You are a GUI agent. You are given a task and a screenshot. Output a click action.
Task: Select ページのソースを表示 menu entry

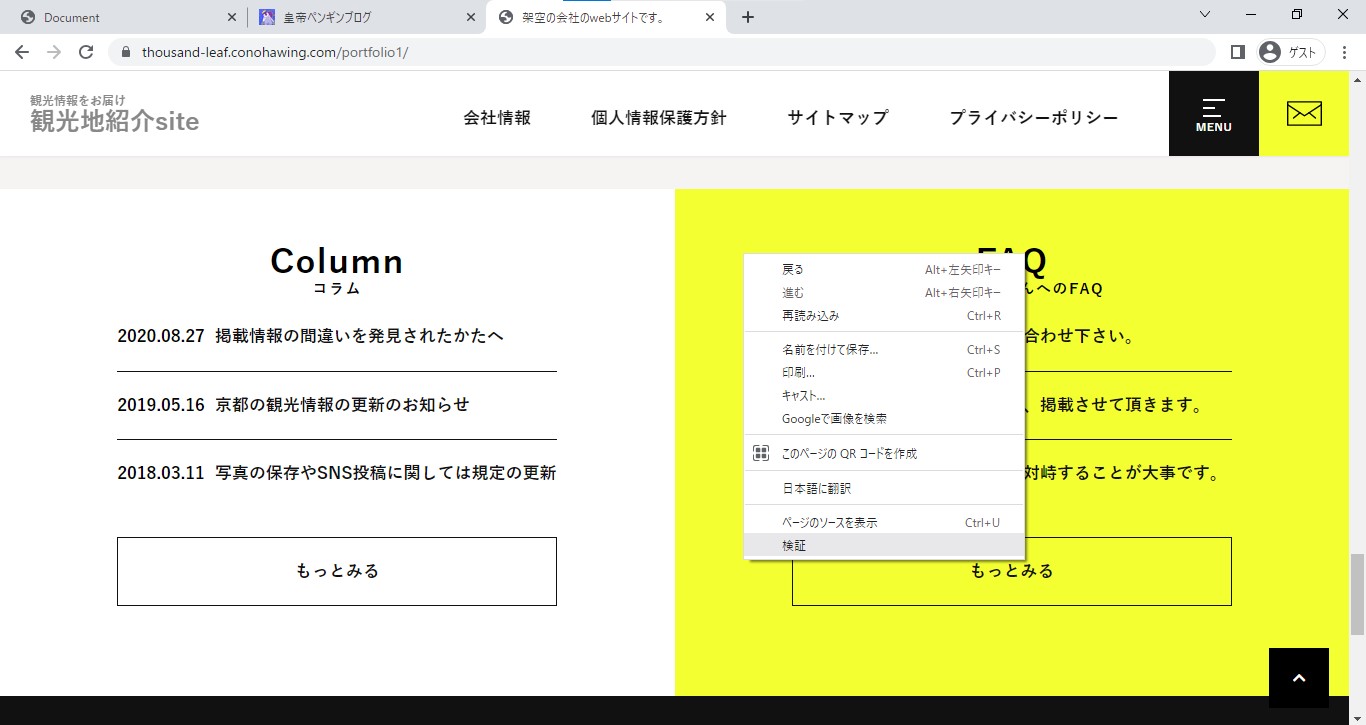click(884, 522)
